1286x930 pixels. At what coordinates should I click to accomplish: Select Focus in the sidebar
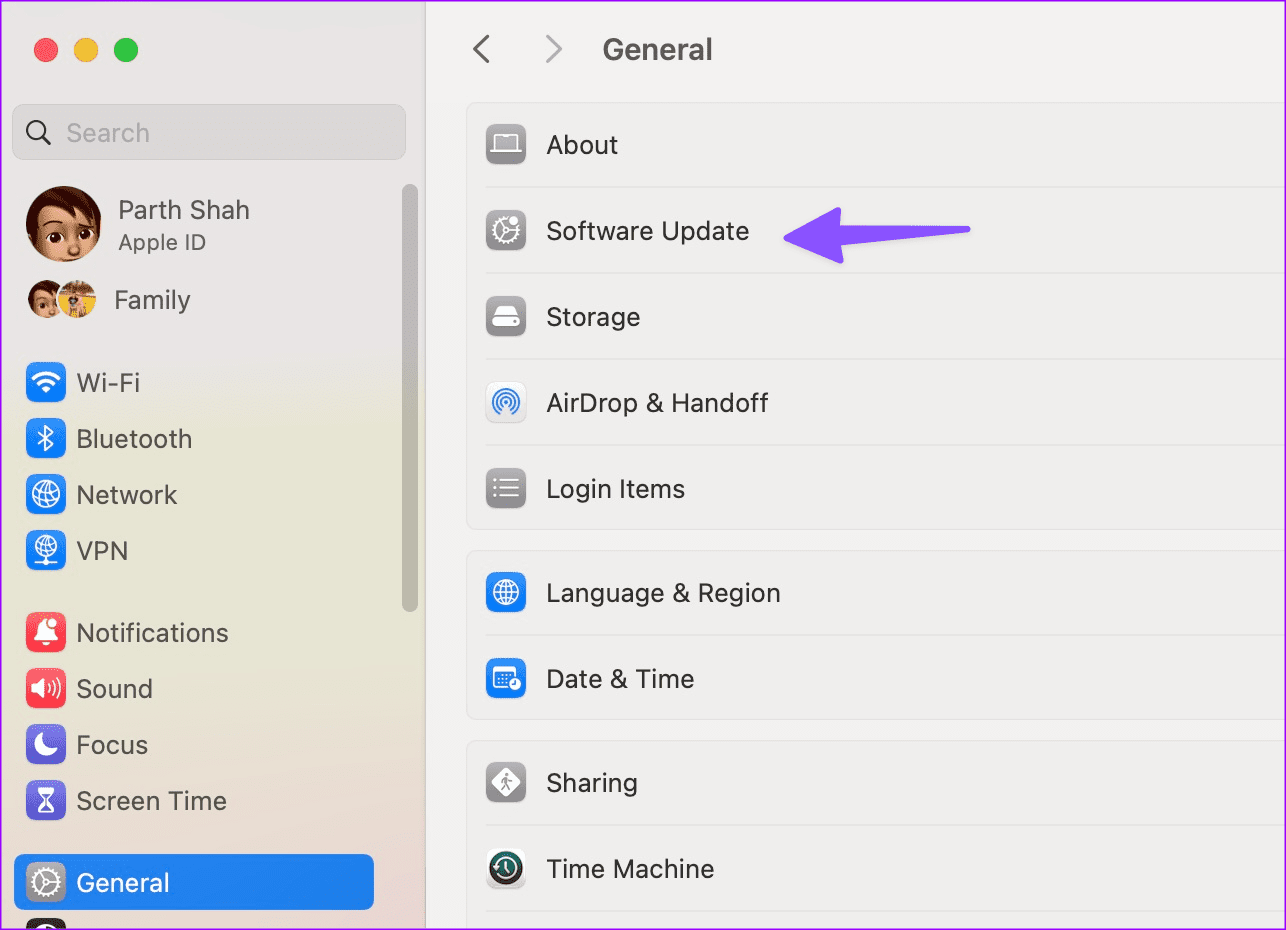194,745
